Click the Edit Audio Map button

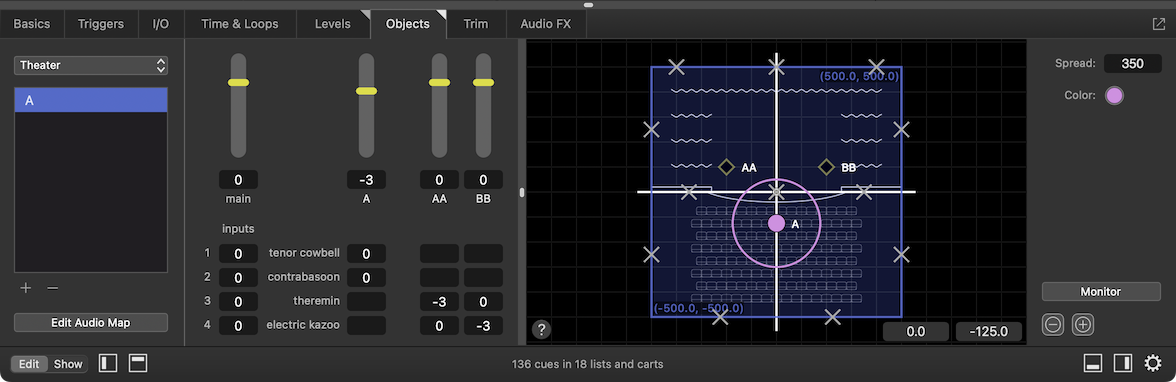[91, 323]
